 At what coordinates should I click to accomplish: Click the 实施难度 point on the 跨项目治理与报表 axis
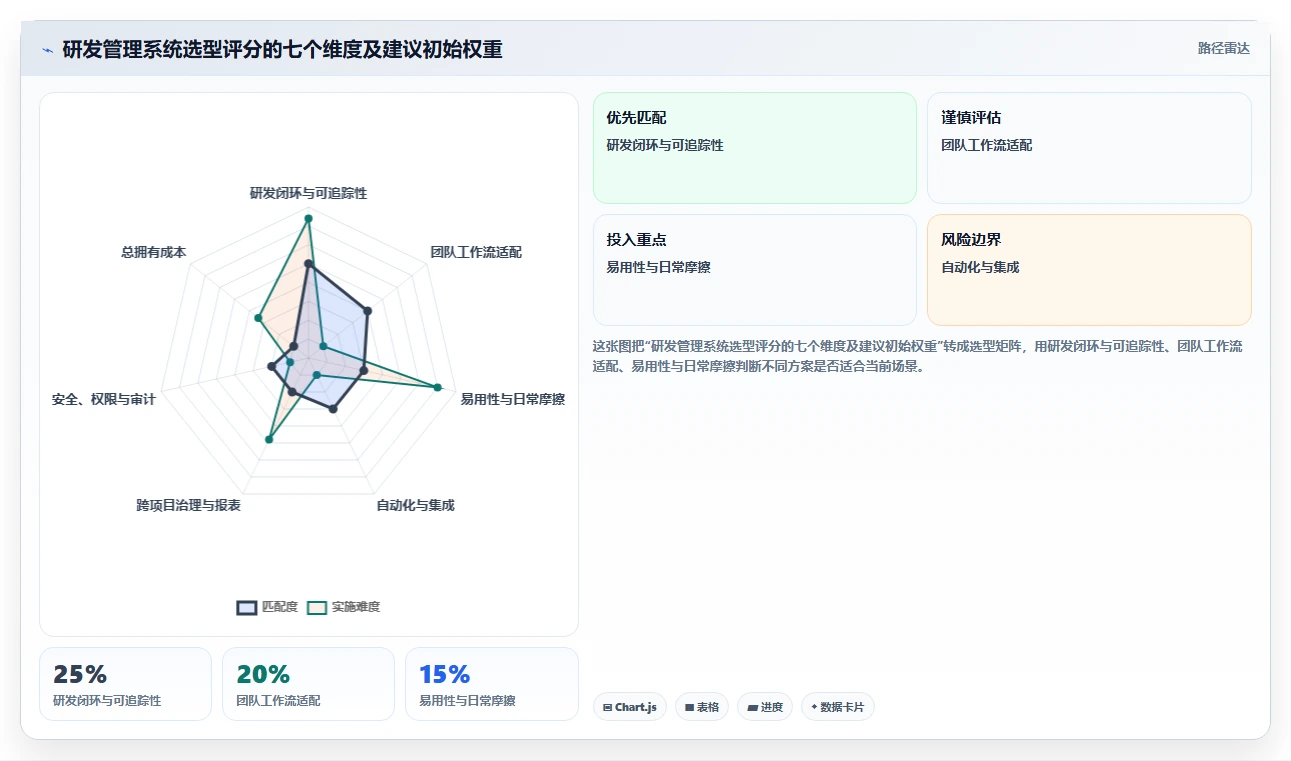coord(268,439)
